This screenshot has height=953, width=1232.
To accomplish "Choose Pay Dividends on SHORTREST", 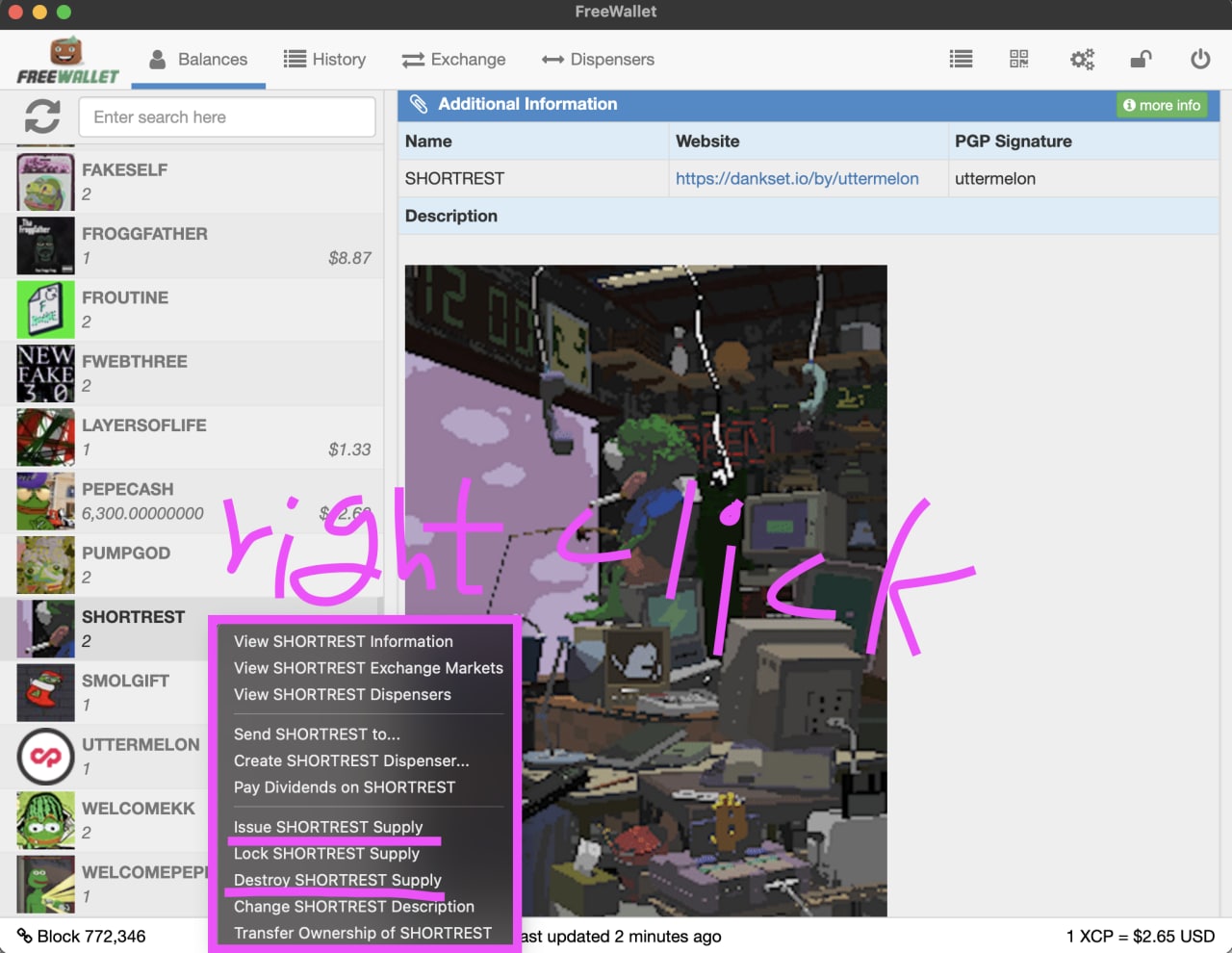I will coord(345,786).
